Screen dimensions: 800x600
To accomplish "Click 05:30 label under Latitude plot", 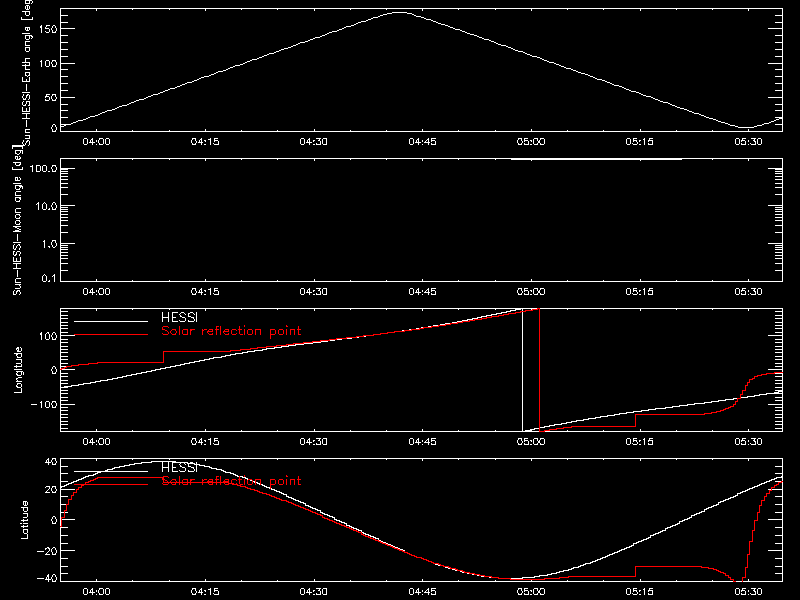I will coord(748,591).
